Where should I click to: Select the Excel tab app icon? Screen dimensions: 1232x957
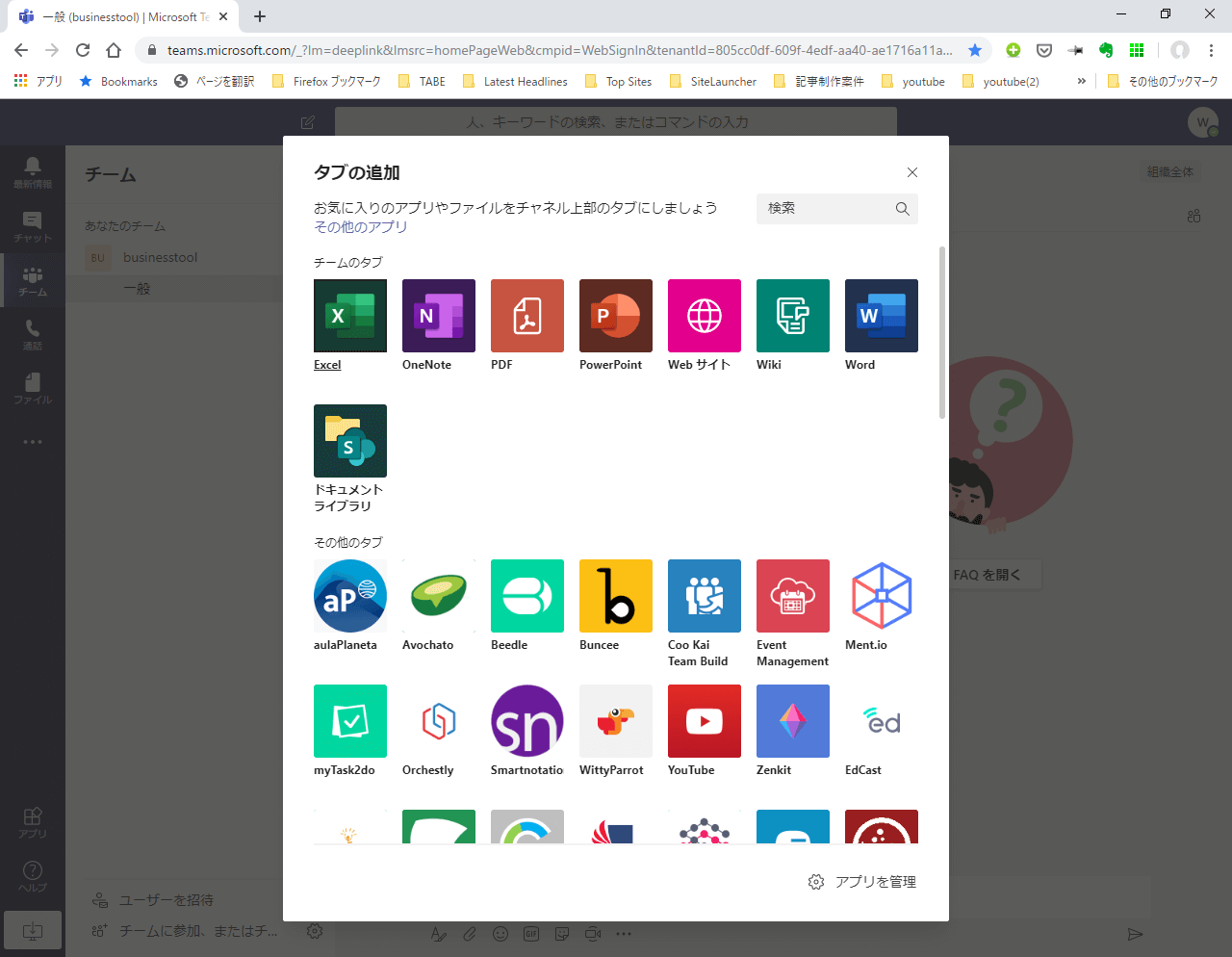pos(350,316)
